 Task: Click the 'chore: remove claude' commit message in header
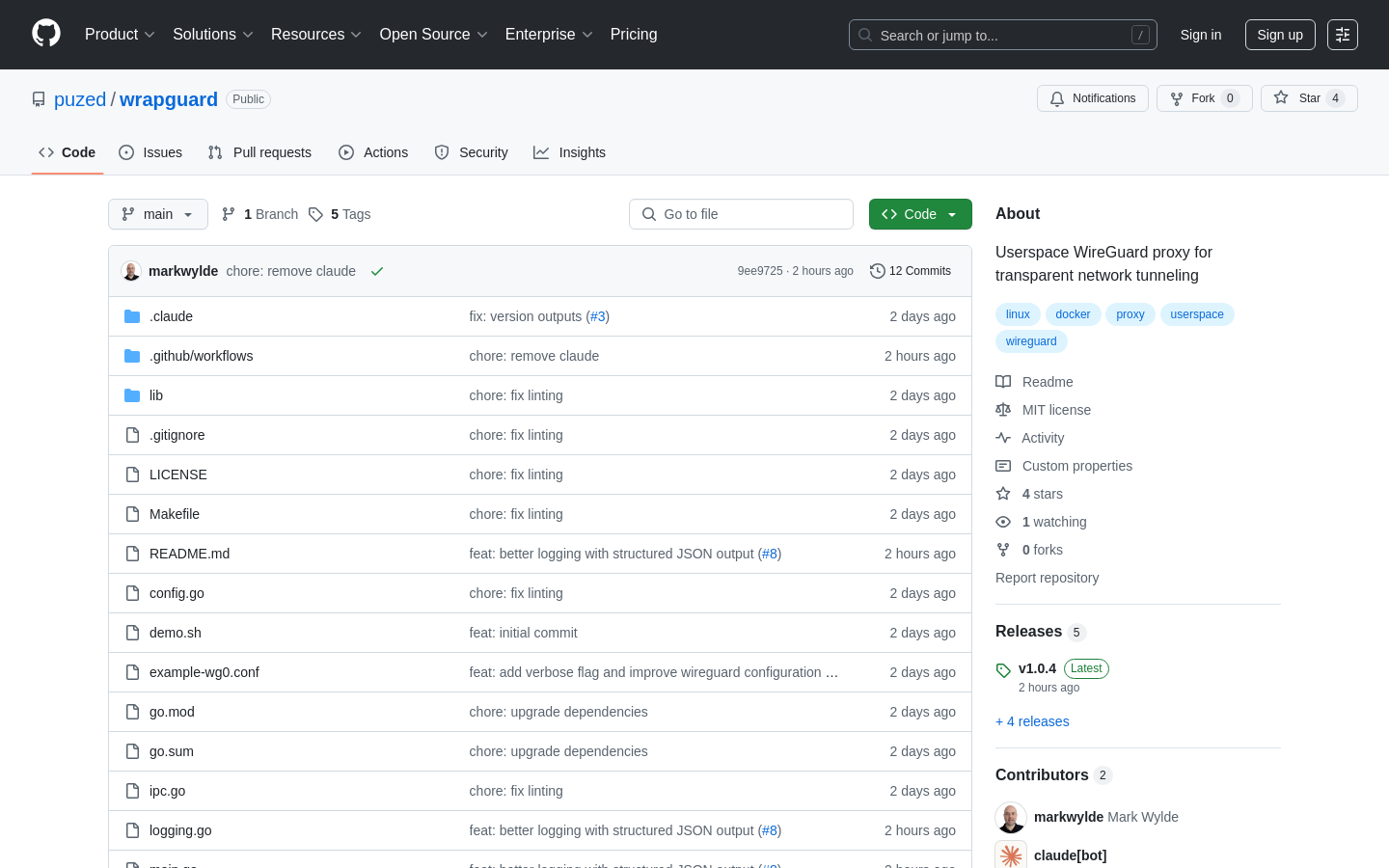tap(291, 271)
